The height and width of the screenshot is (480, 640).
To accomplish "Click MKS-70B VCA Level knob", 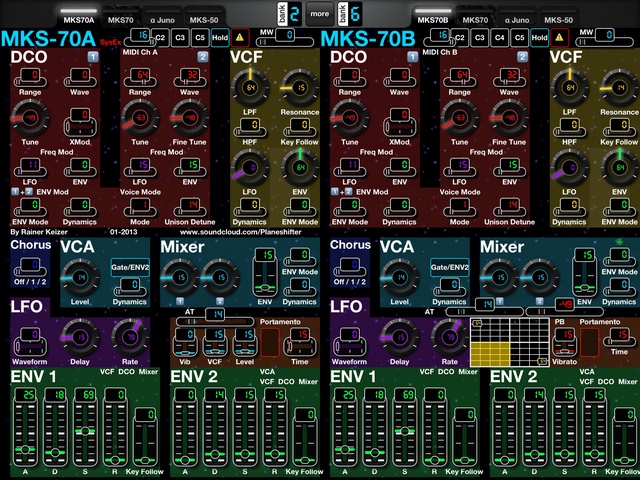I will (x=400, y=278).
